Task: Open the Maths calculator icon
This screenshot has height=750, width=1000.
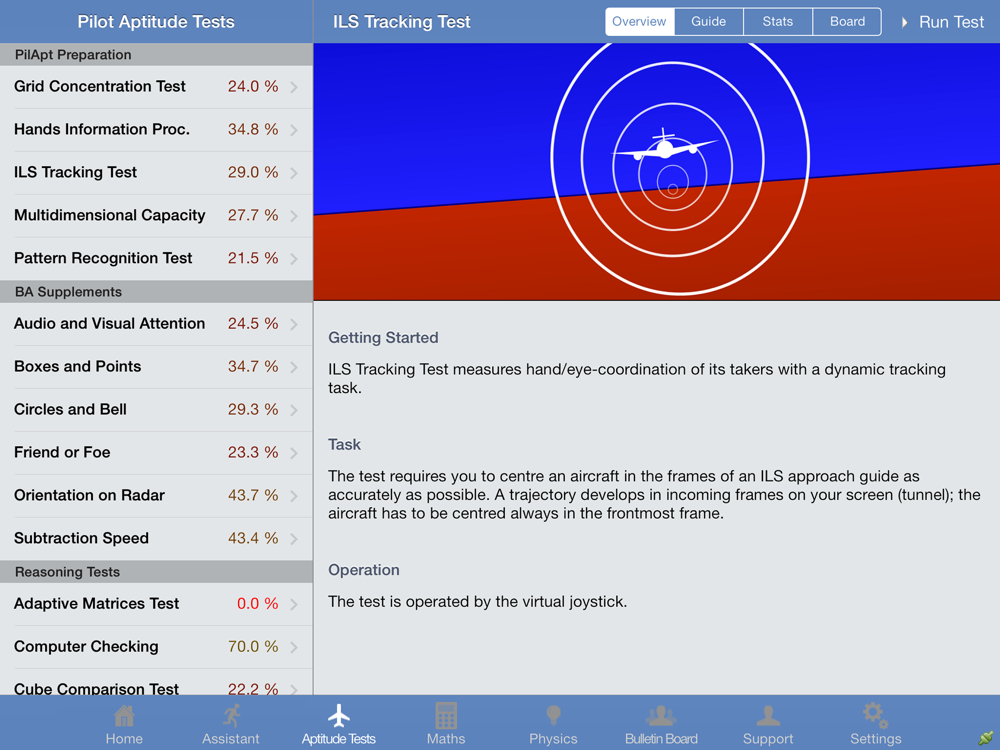Action: [446, 716]
